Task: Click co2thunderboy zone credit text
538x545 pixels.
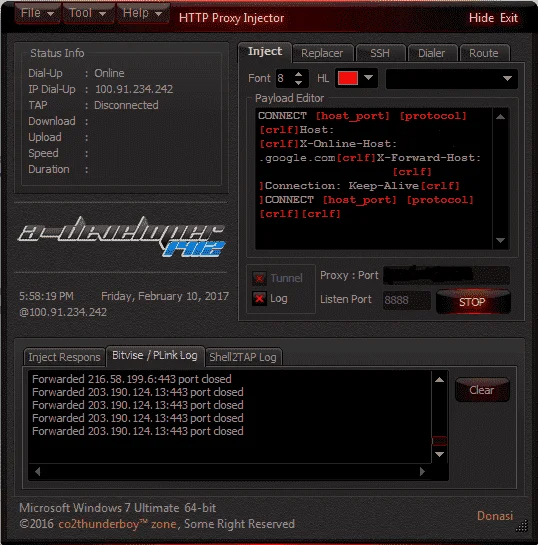Action: pos(117,524)
